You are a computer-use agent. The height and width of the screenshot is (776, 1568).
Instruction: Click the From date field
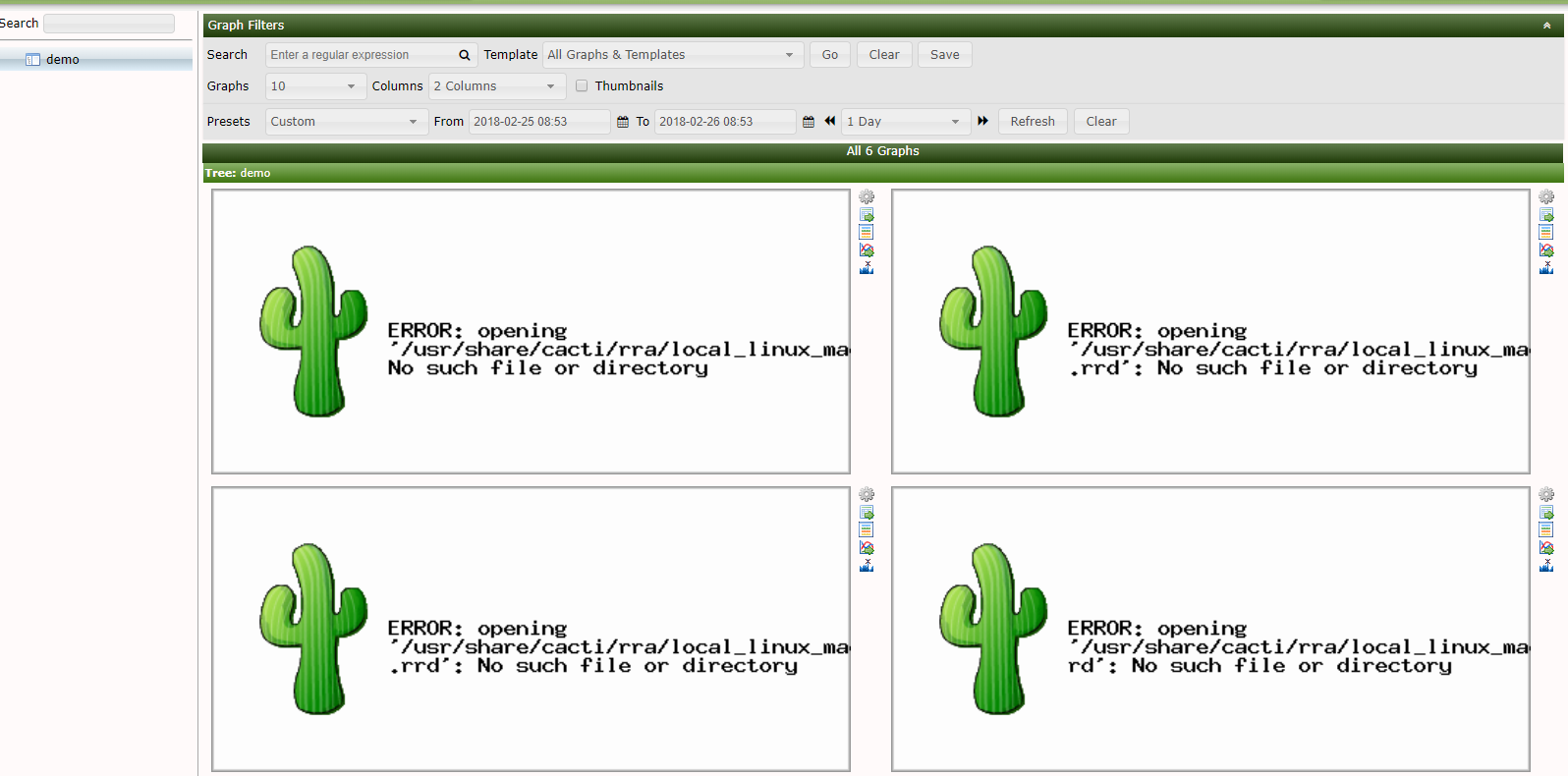click(x=538, y=122)
